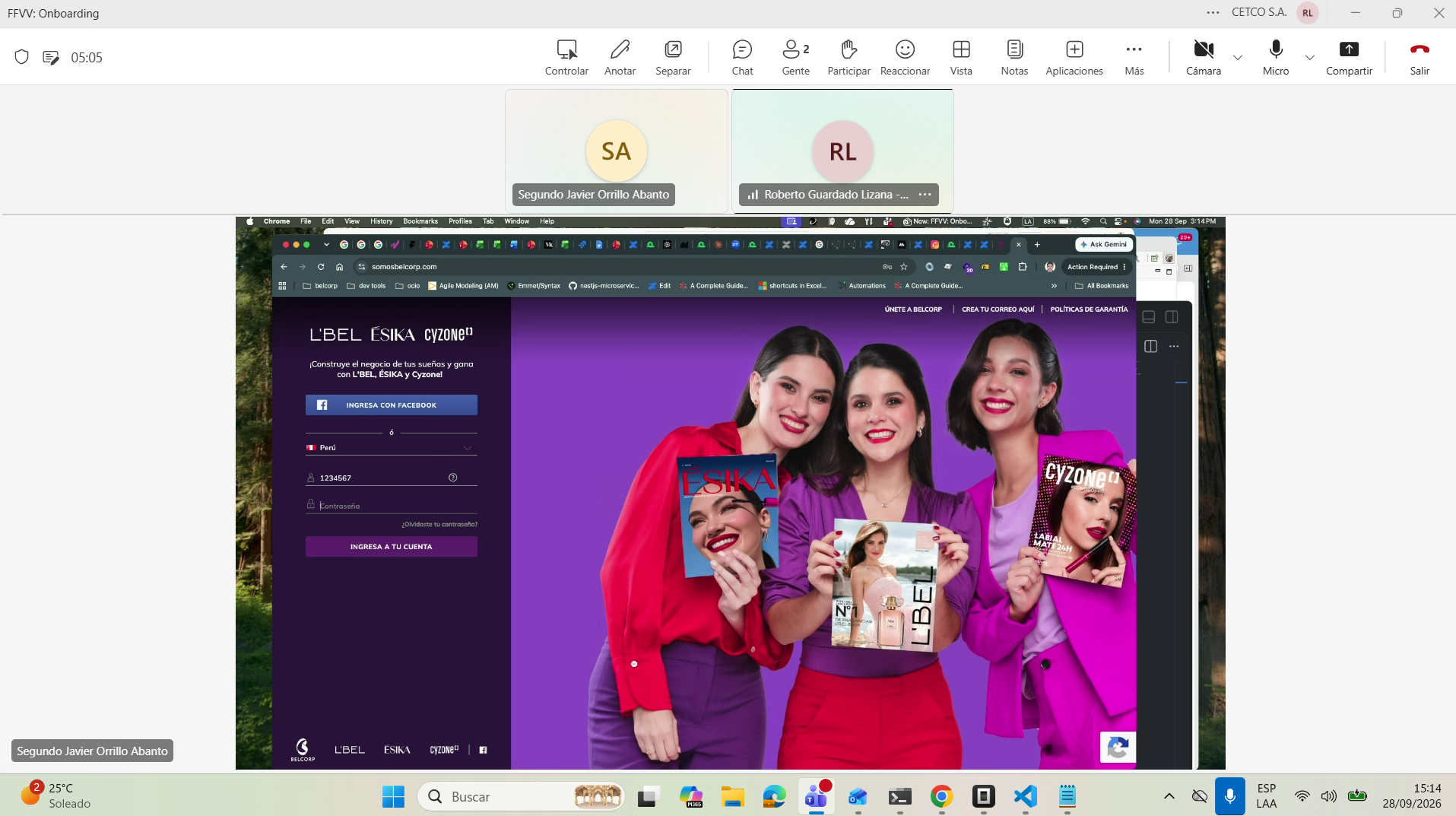The height and width of the screenshot is (816, 1456).
Task: Open Windows Start menu
Action: pos(393,796)
